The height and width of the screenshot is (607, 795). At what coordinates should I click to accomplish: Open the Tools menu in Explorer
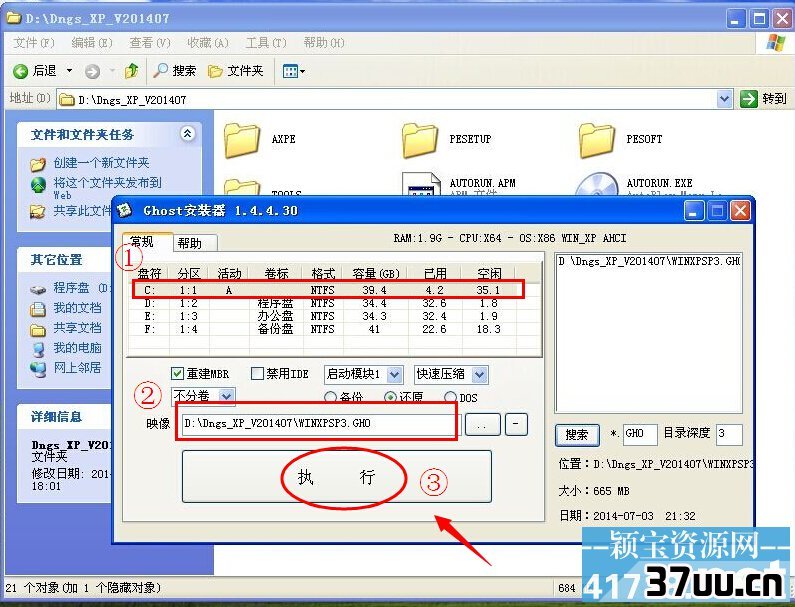(x=266, y=43)
